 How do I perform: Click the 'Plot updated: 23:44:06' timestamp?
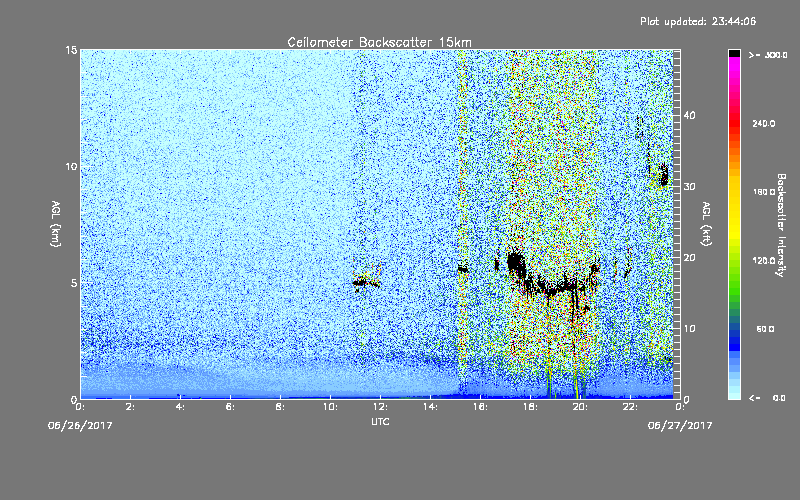[x=698, y=21]
